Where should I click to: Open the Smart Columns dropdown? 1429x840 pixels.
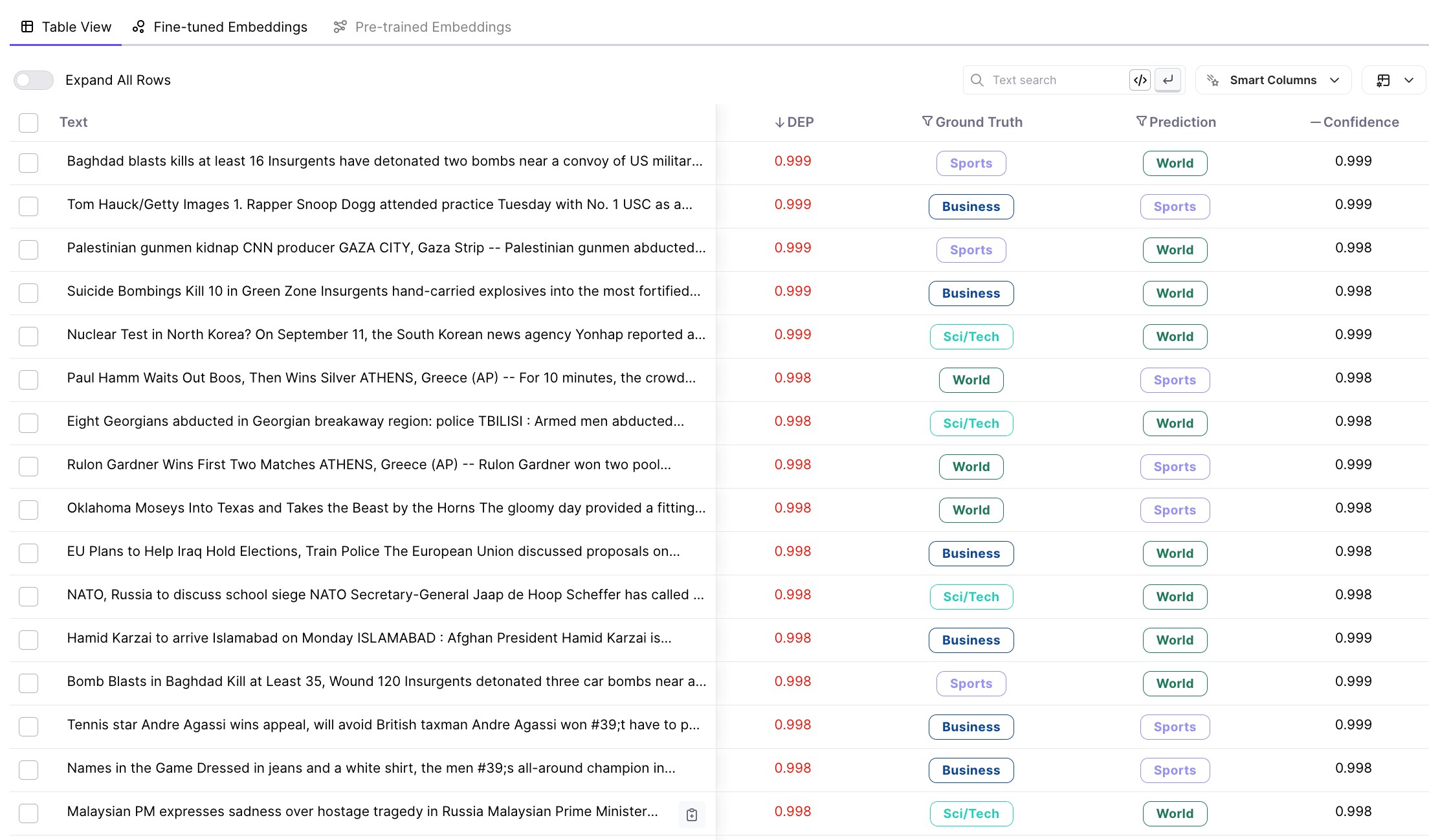[x=1273, y=80]
